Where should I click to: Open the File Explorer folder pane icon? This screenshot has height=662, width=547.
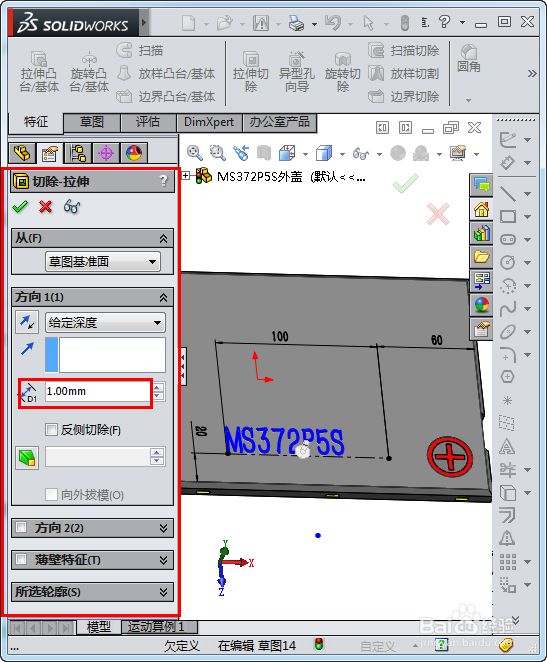[x=482, y=257]
